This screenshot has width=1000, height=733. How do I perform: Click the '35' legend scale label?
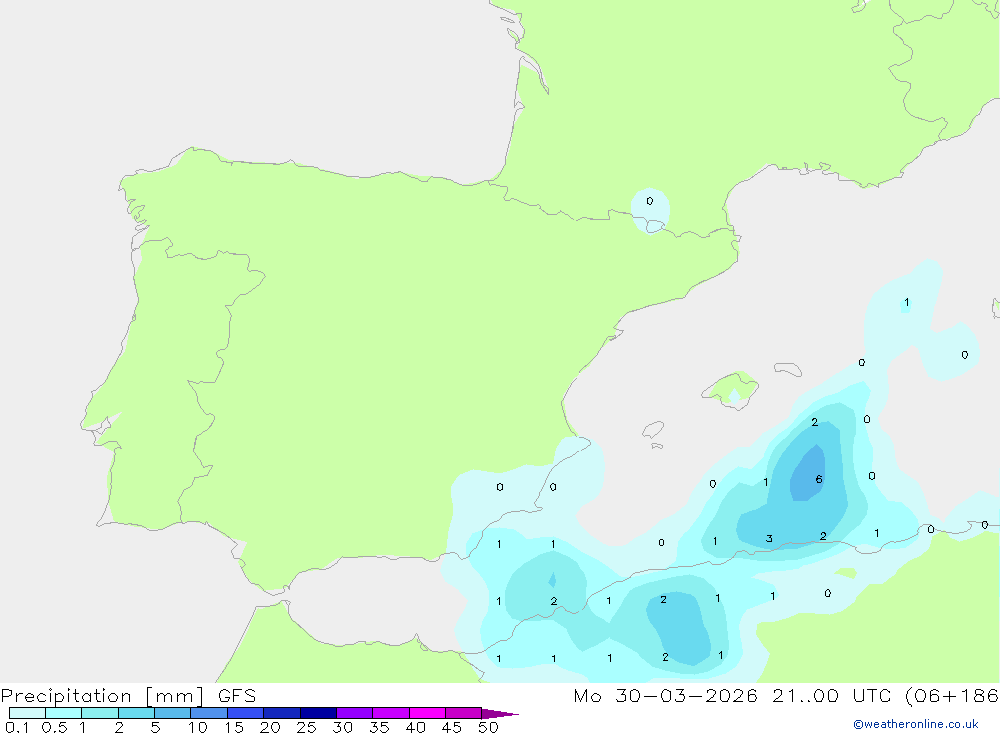[379, 727]
